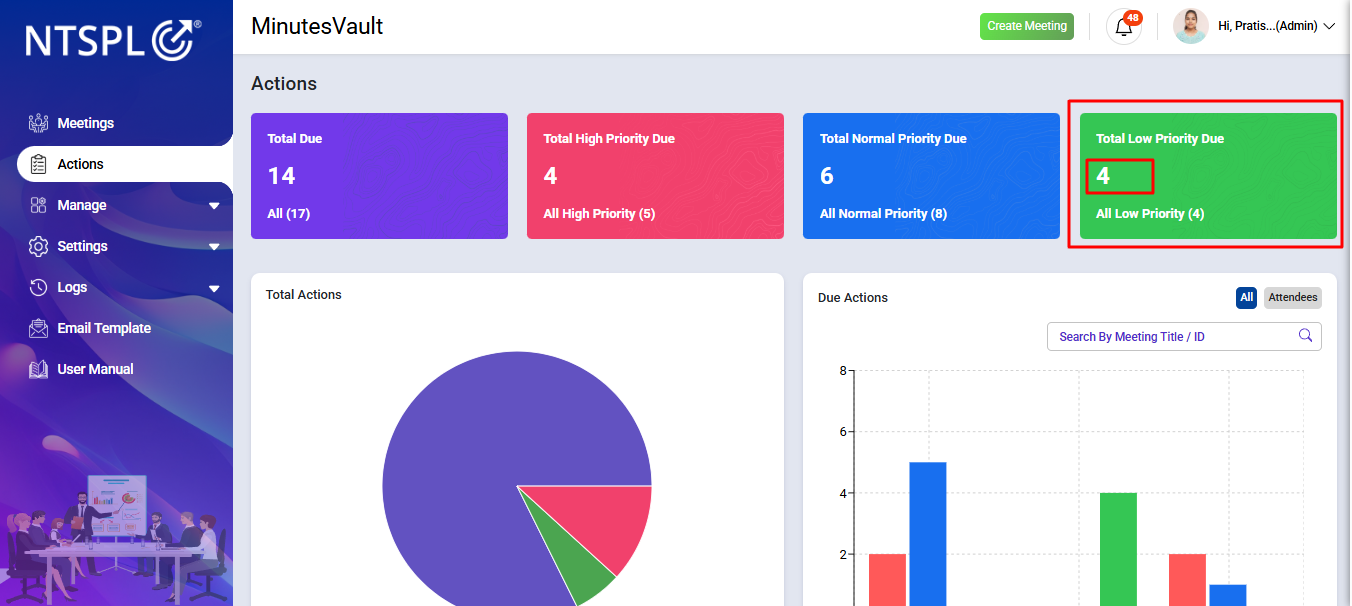
Task: Click the Meetings sidebar icon
Action: pyautogui.click(x=39, y=123)
